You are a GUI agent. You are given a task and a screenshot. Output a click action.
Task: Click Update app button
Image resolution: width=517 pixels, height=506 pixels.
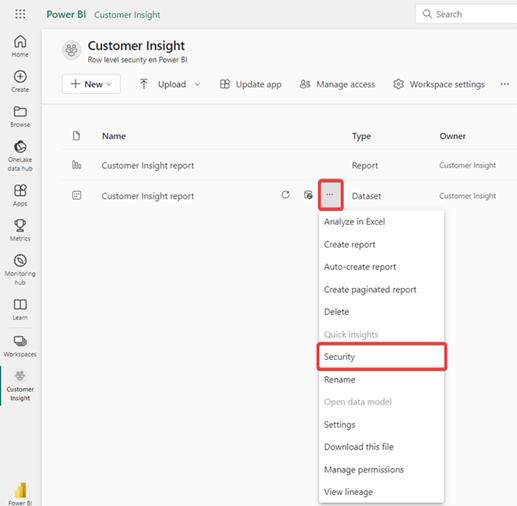click(x=250, y=84)
